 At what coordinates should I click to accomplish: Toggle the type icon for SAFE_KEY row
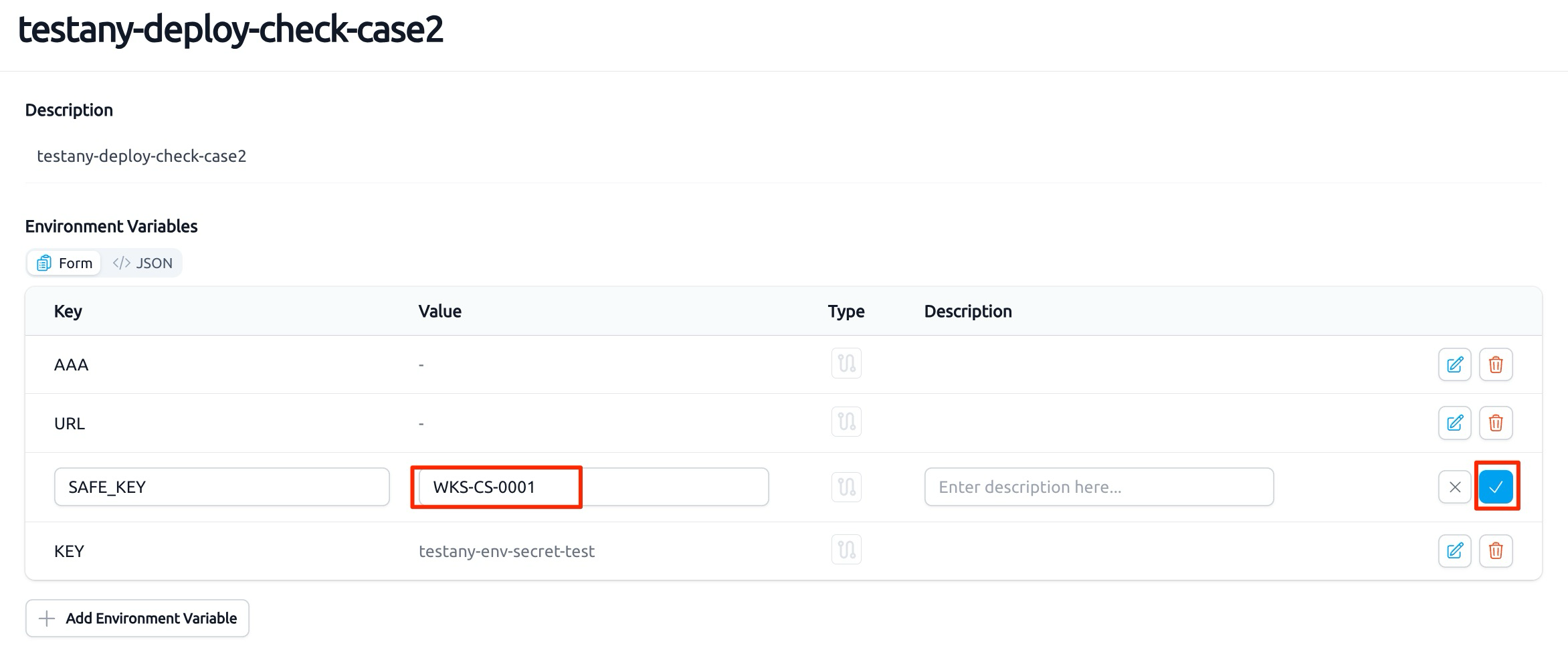(x=846, y=487)
